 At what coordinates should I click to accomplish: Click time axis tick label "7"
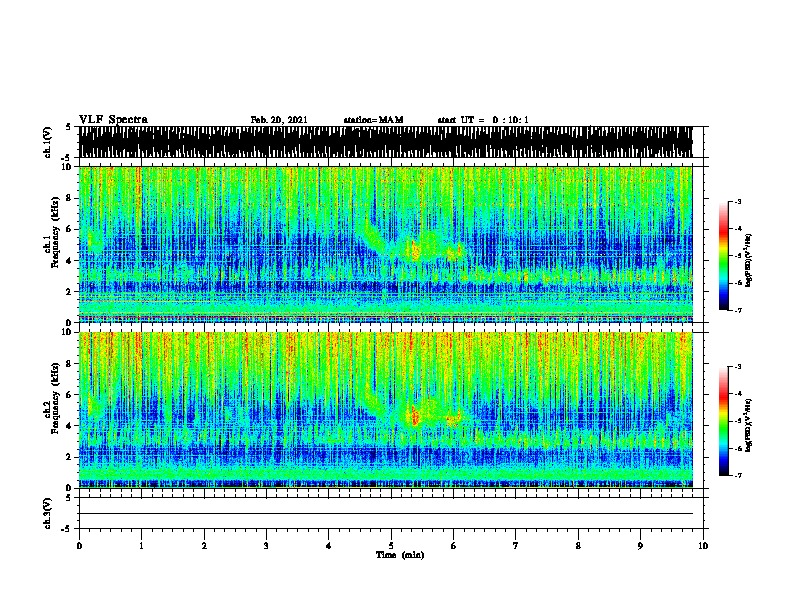[x=516, y=546]
